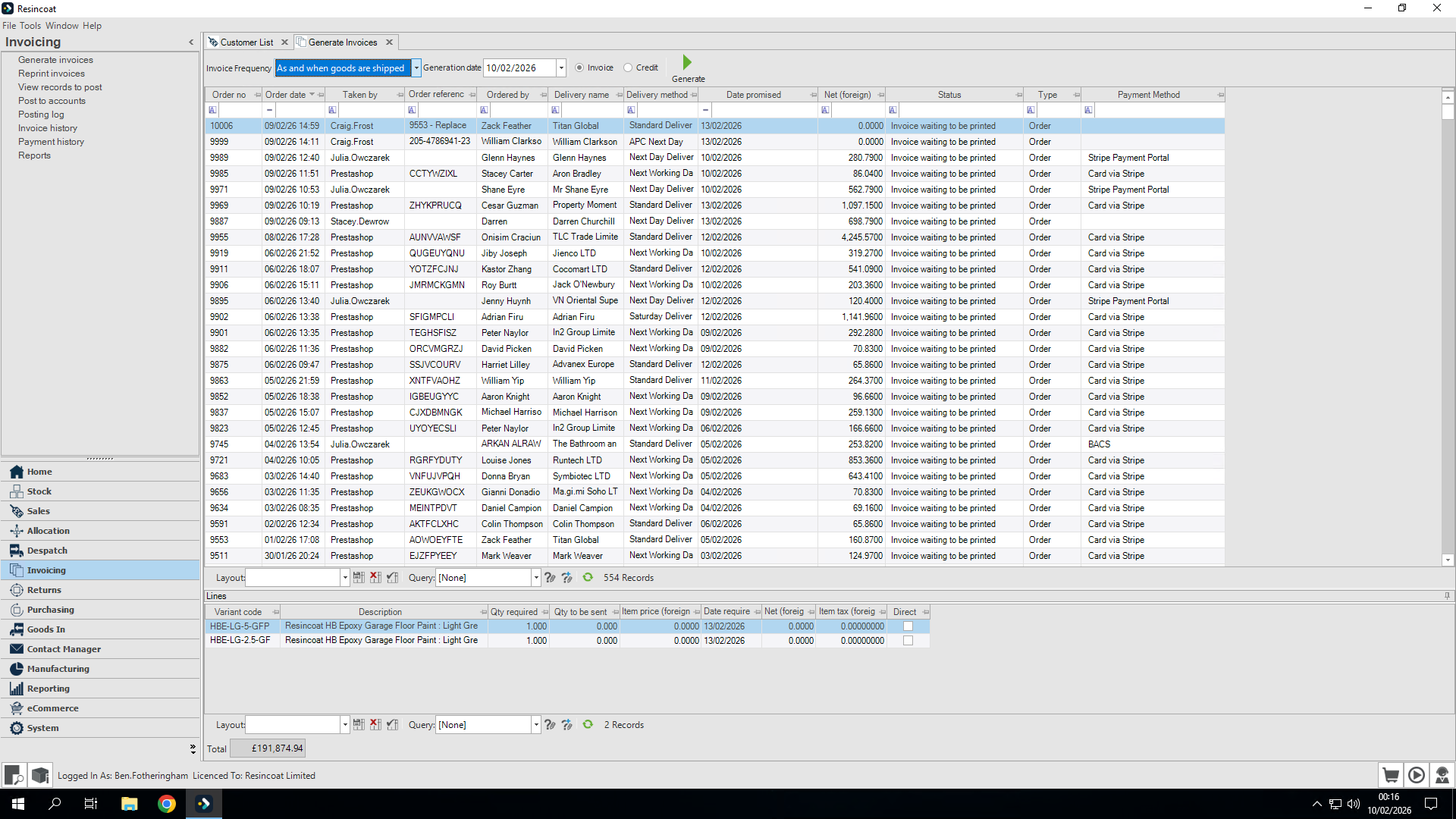Open eCommerce module in sidebar

click(x=52, y=708)
